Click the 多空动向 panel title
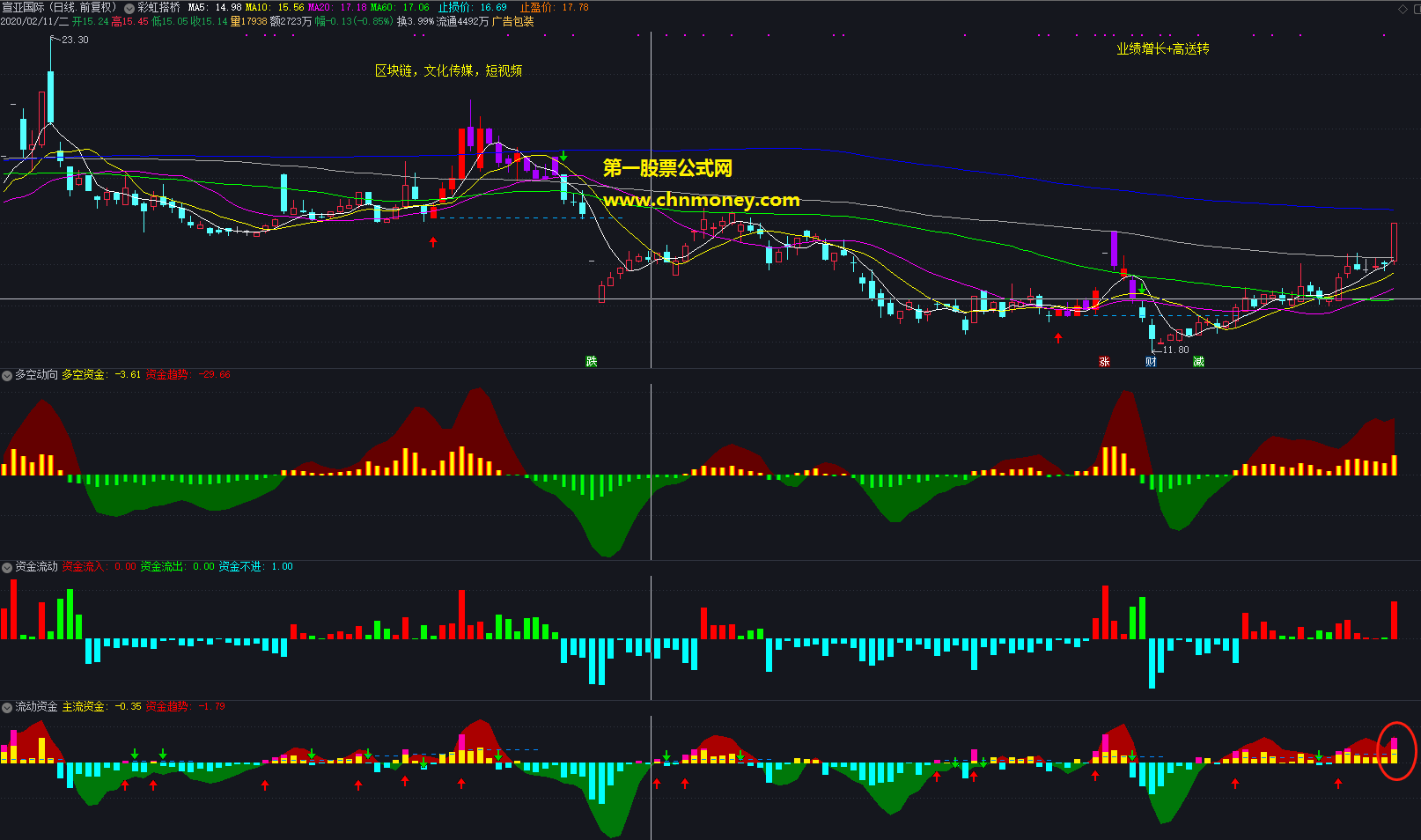 point(36,374)
